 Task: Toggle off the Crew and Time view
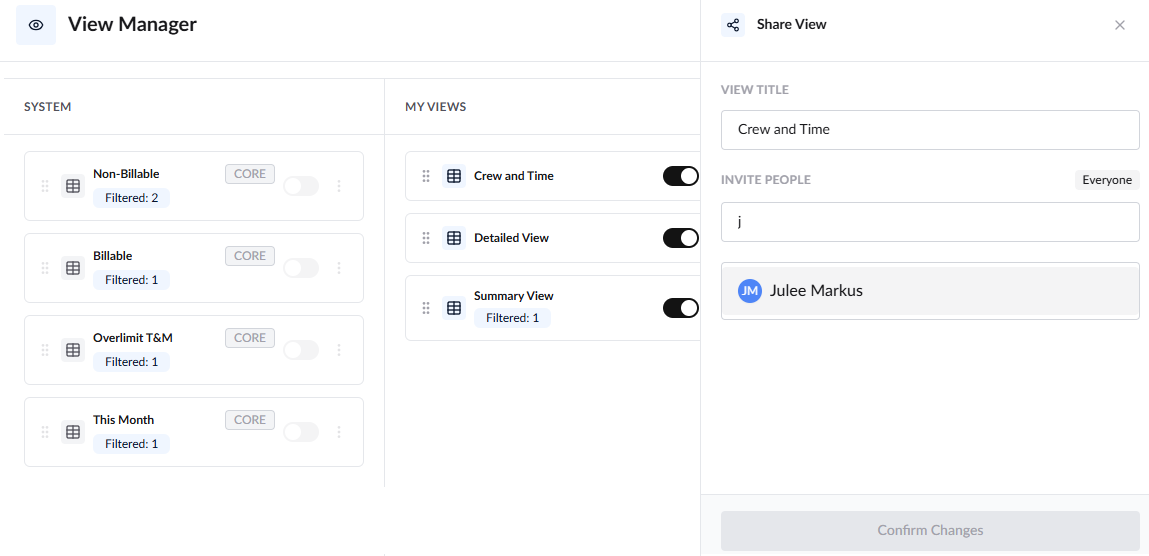tap(681, 176)
